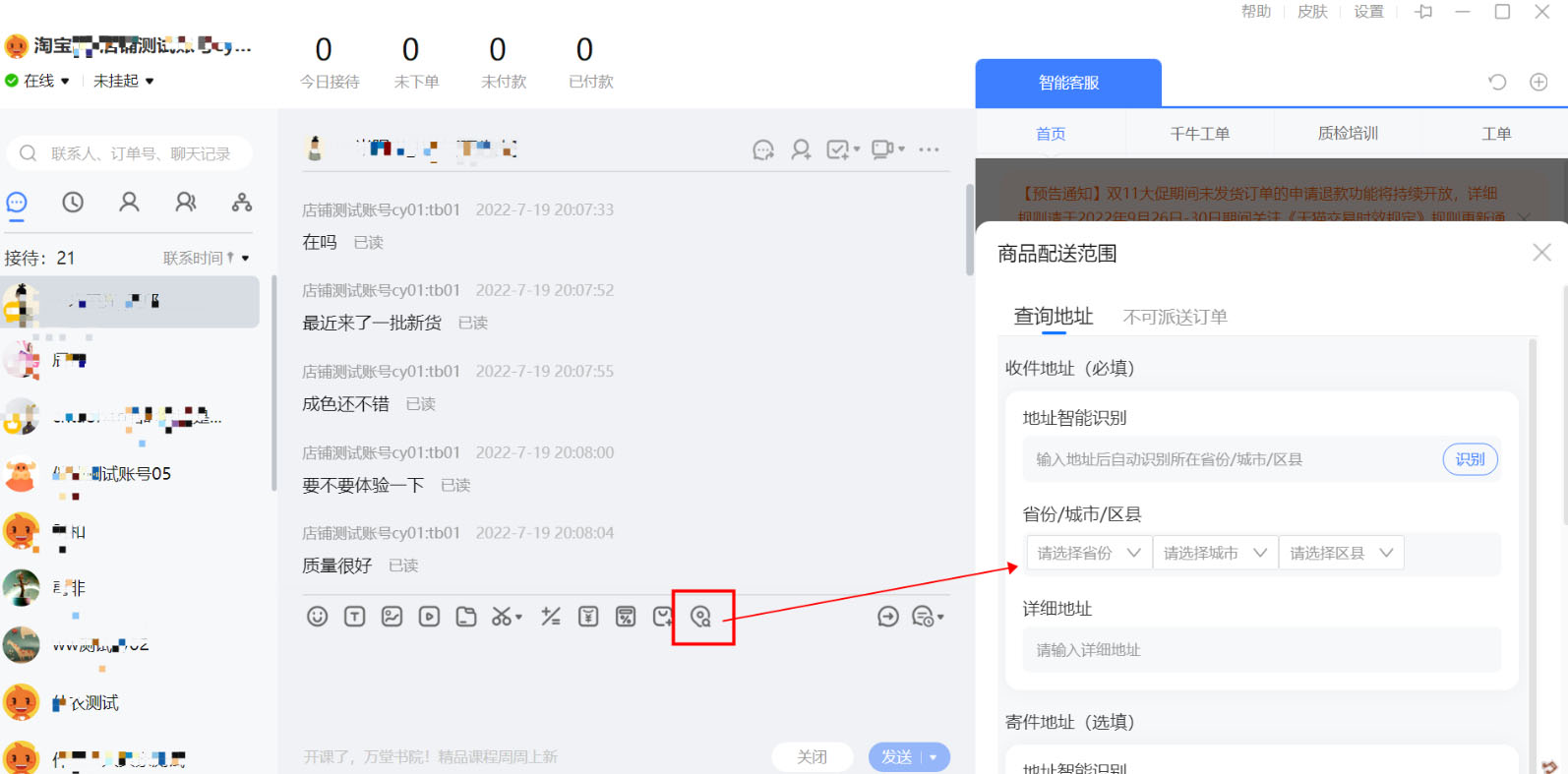
Task: Click the search contacts and orders field
Action: pyautogui.click(x=130, y=153)
